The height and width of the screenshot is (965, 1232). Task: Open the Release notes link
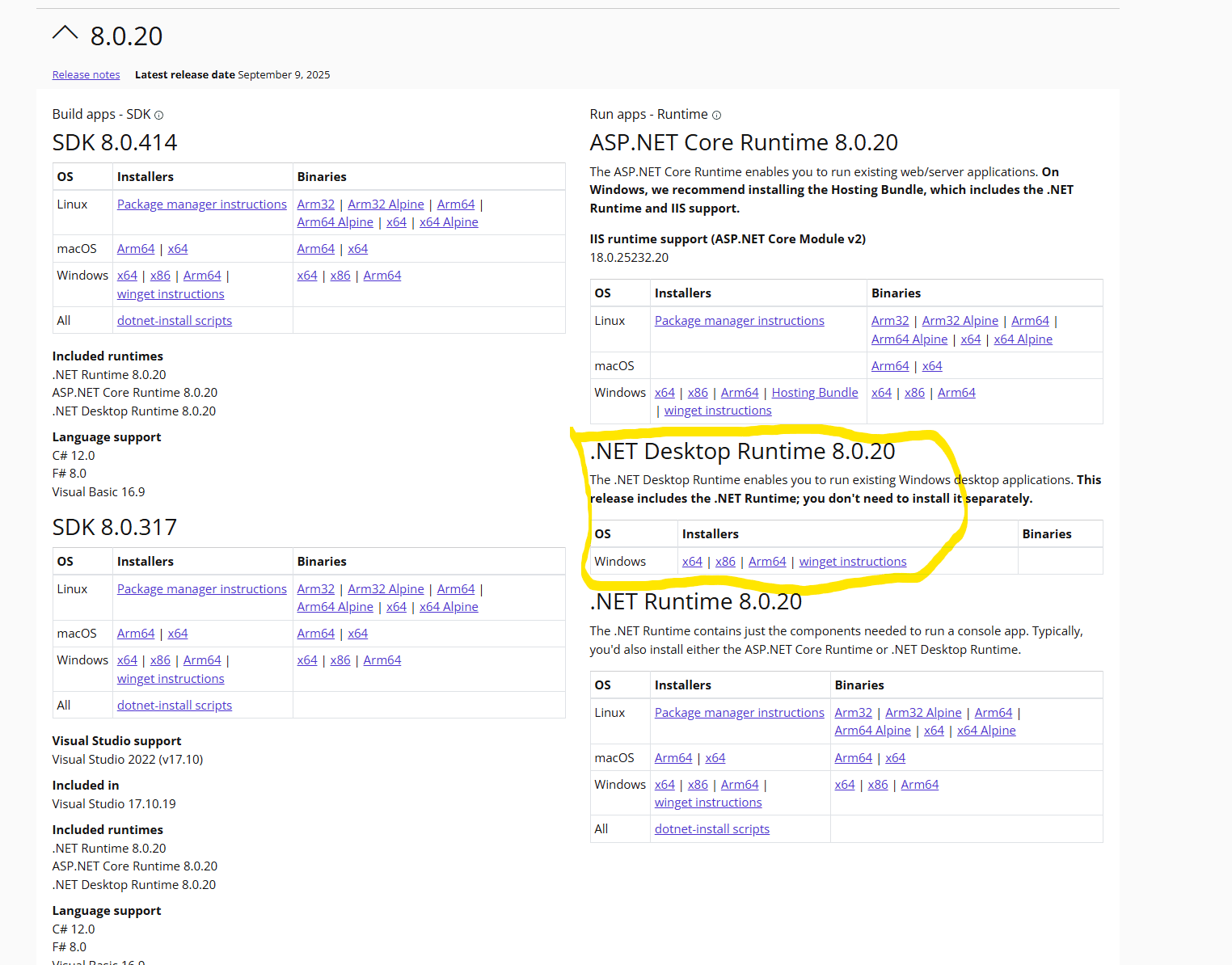tap(86, 75)
